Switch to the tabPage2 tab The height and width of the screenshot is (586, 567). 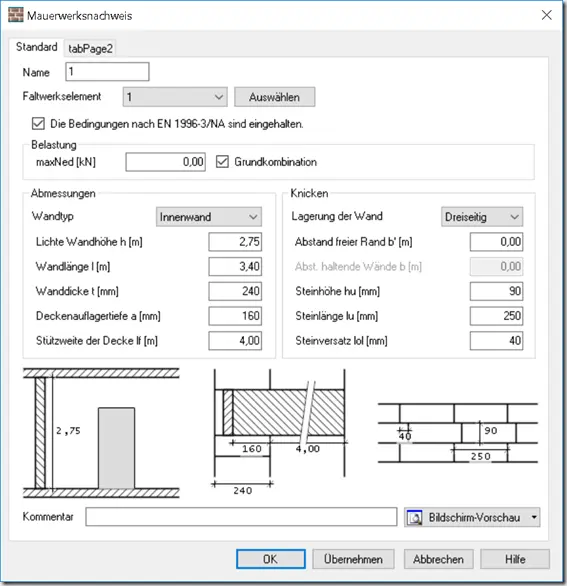[90, 48]
